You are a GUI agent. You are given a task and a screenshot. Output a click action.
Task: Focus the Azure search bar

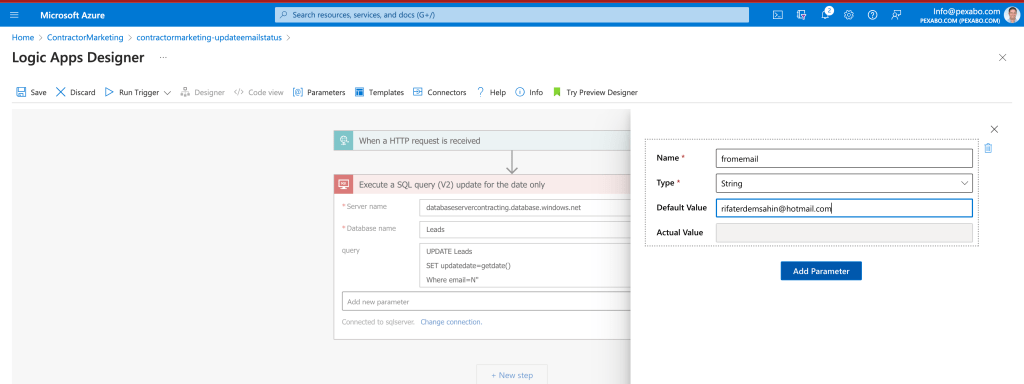512,14
